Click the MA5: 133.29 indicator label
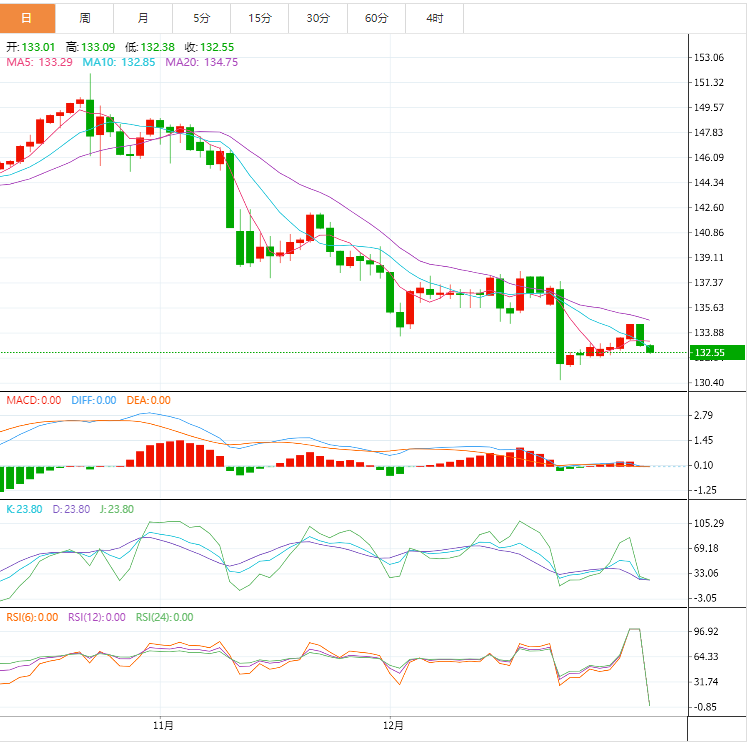 (40, 62)
